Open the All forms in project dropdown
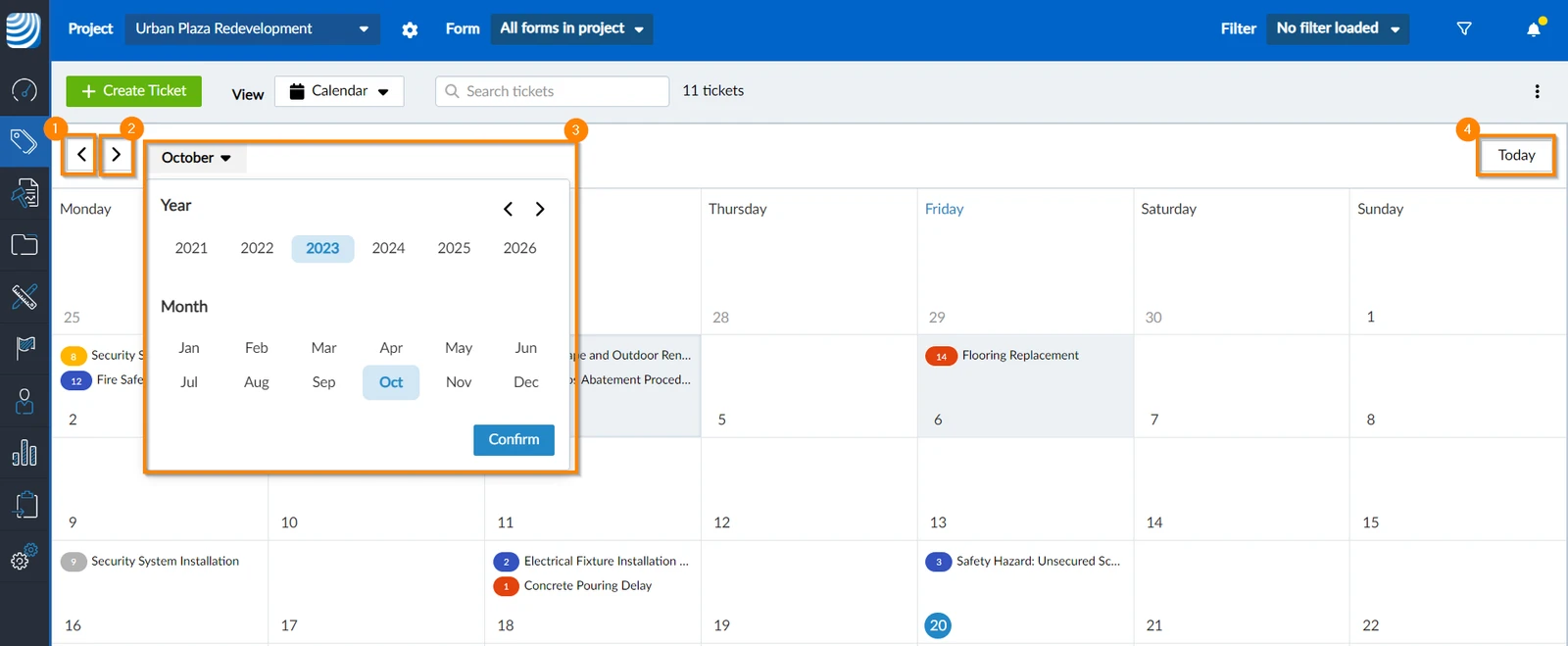The image size is (1568, 646). point(571,28)
